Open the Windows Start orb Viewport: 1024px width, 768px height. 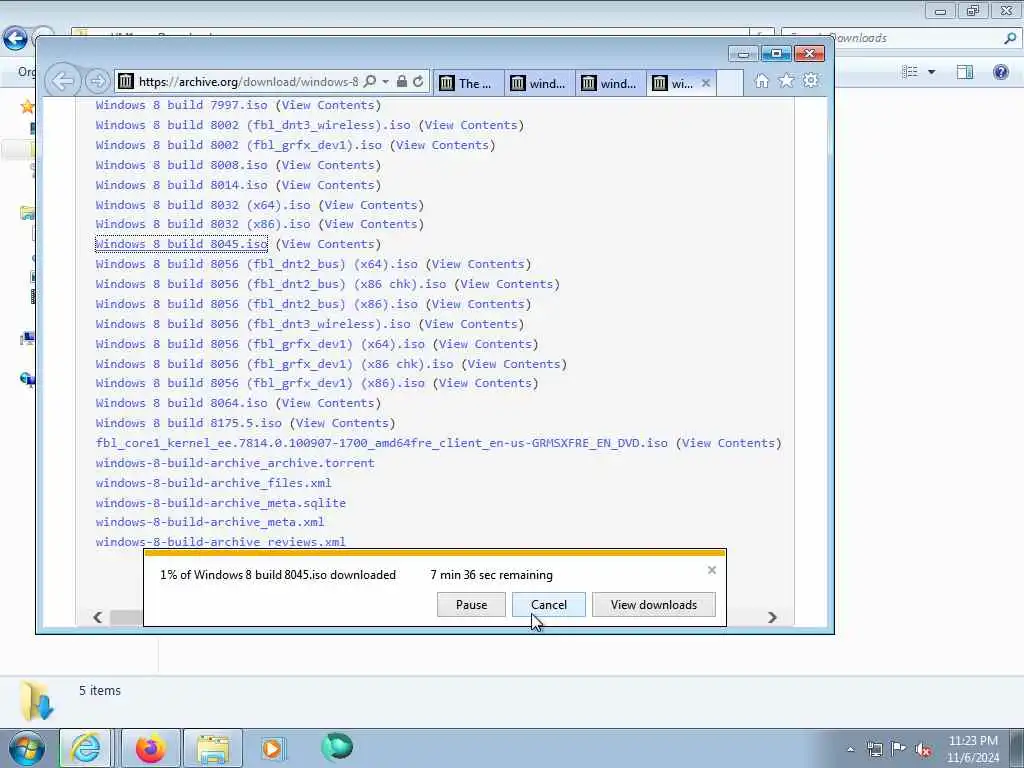tap(26, 748)
